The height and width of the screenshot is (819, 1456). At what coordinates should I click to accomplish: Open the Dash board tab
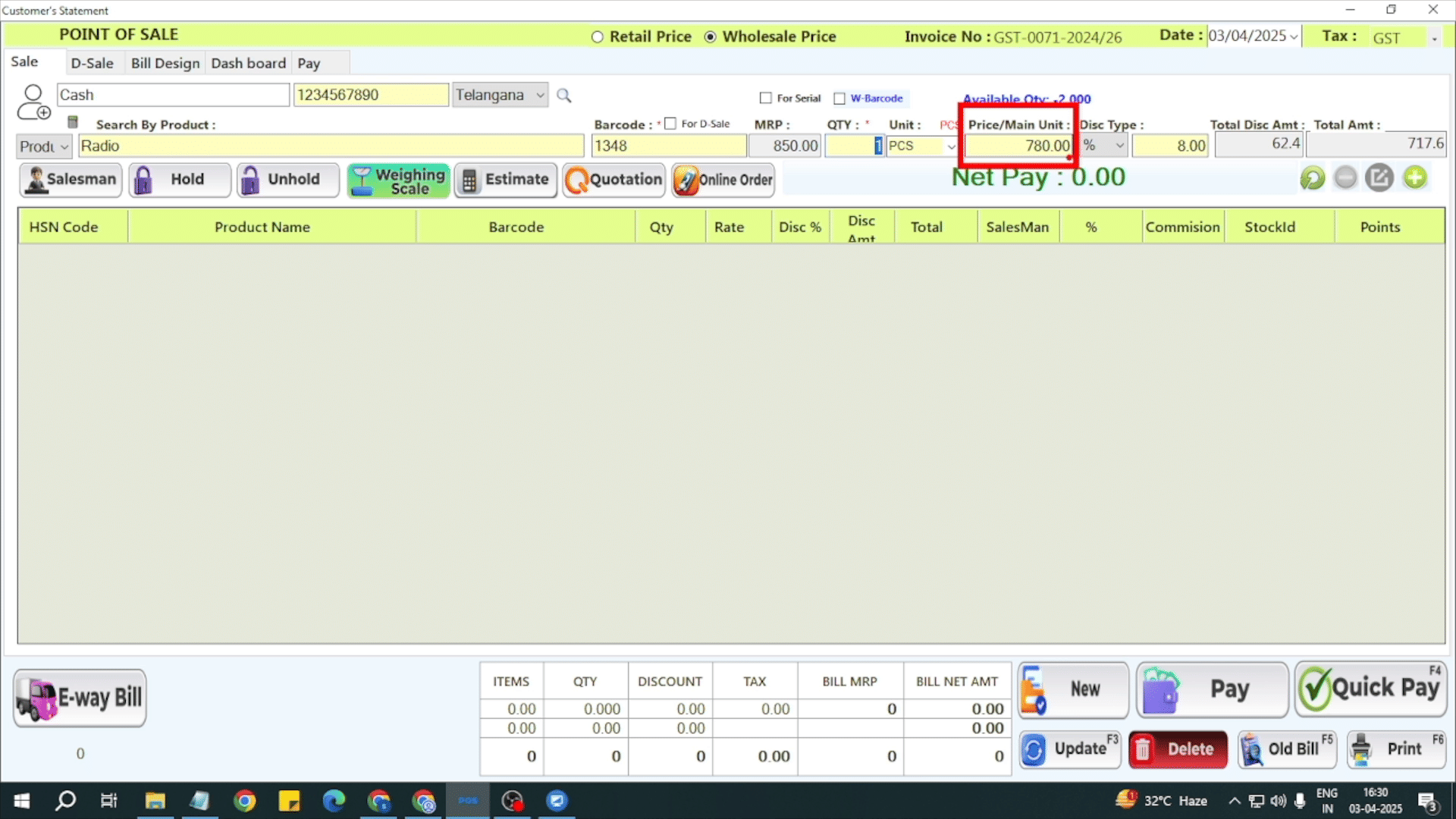click(248, 63)
